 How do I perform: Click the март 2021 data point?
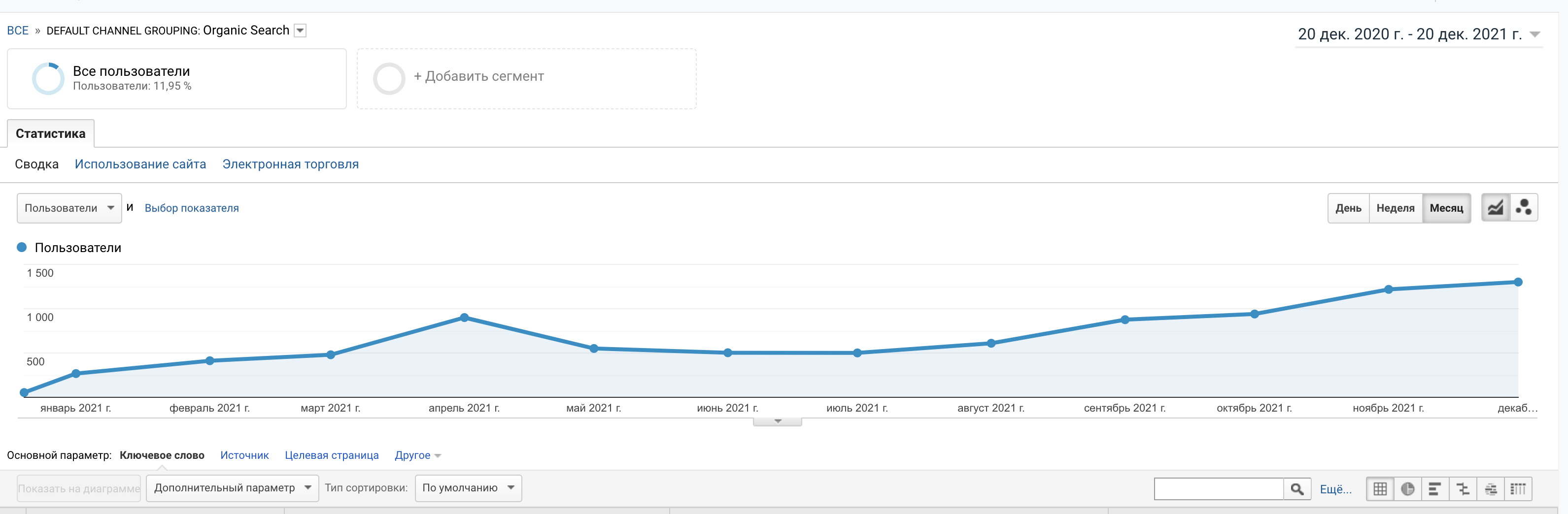331,354
